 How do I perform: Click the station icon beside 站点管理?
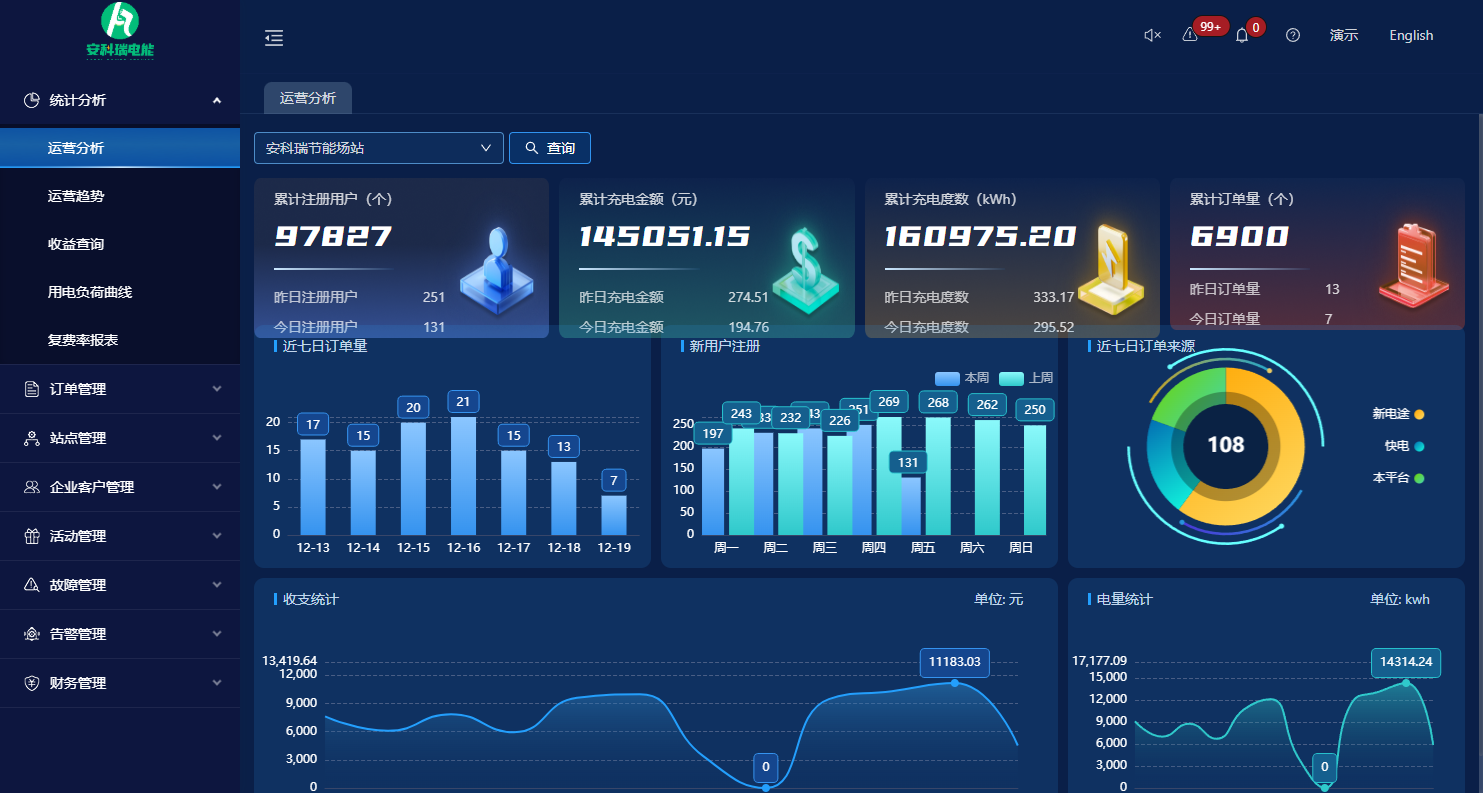pyautogui.click(x=32, y=438)
